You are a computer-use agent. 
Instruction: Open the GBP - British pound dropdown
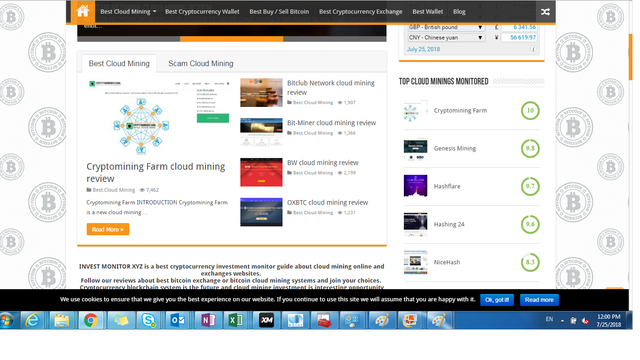(x=446, y=27)
